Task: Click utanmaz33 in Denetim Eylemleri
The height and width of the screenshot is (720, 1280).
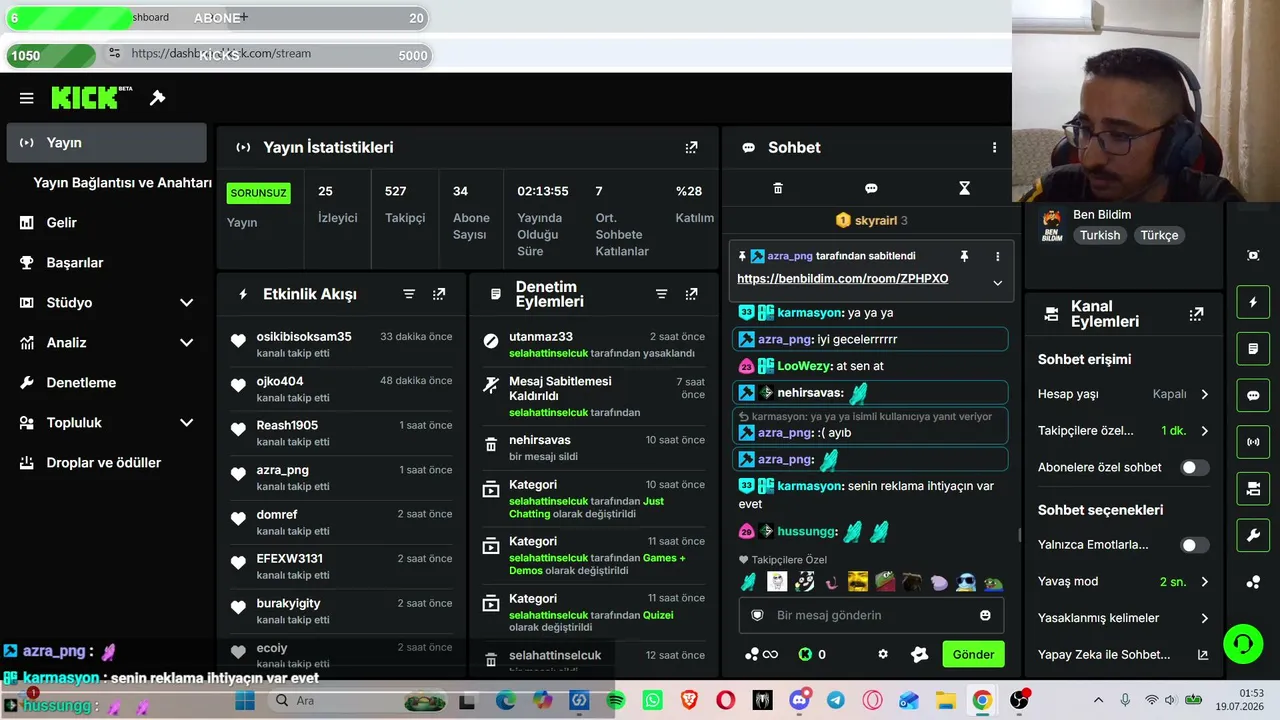Action: click(x=541, y=337)
